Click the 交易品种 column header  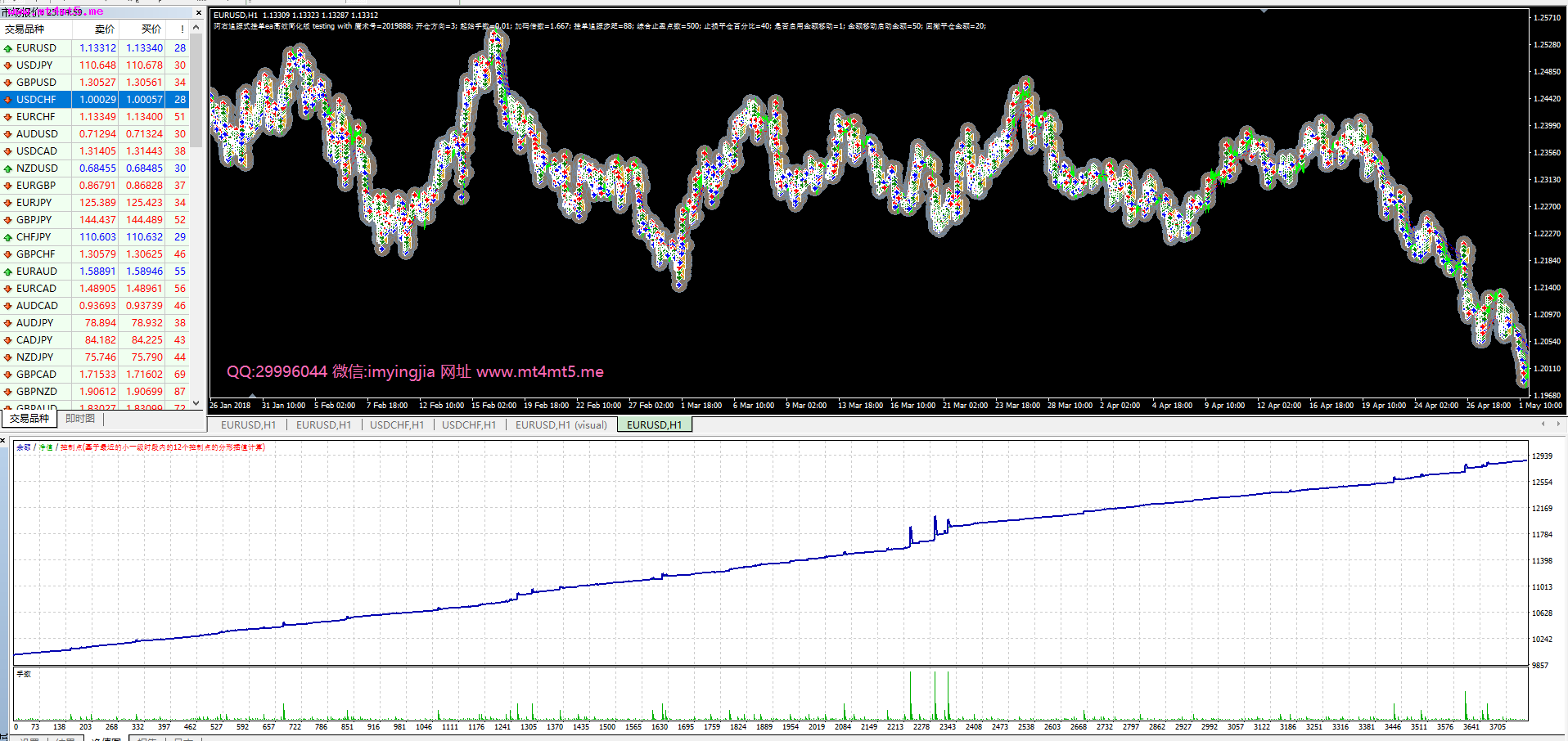pyautogui.click(x=36, y=29)
